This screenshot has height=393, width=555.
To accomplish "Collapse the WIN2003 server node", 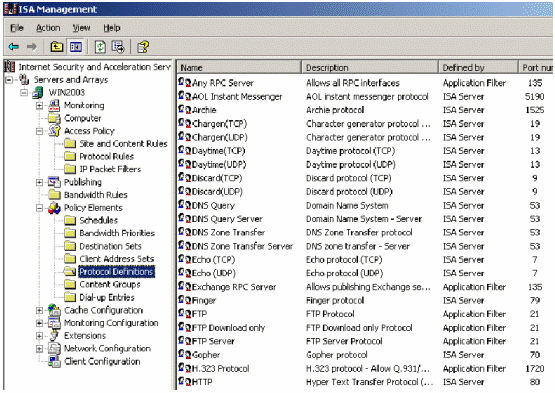I will coord(24,93).
